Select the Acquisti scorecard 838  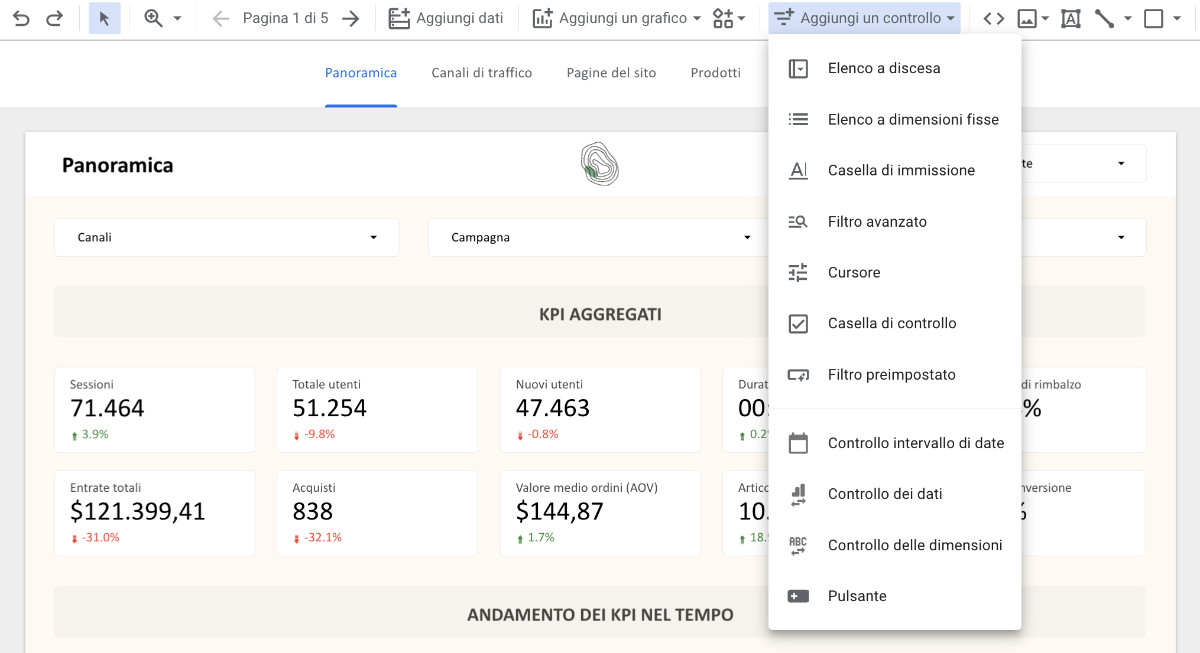tap(377, 513)
